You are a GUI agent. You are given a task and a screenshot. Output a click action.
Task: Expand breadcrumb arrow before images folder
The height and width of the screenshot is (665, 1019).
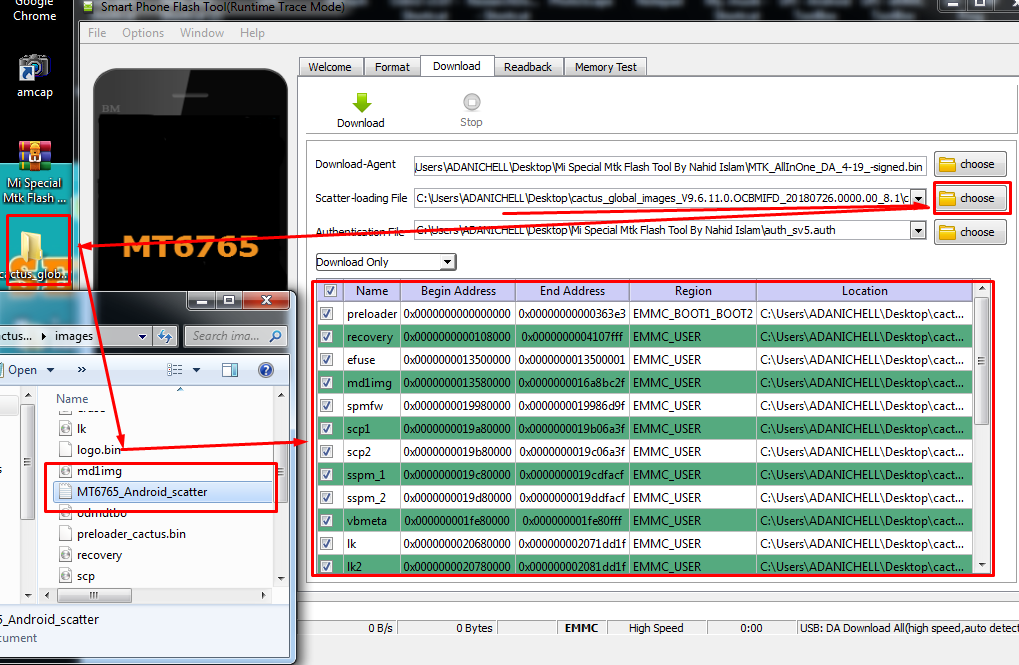[x=44, y=336]
